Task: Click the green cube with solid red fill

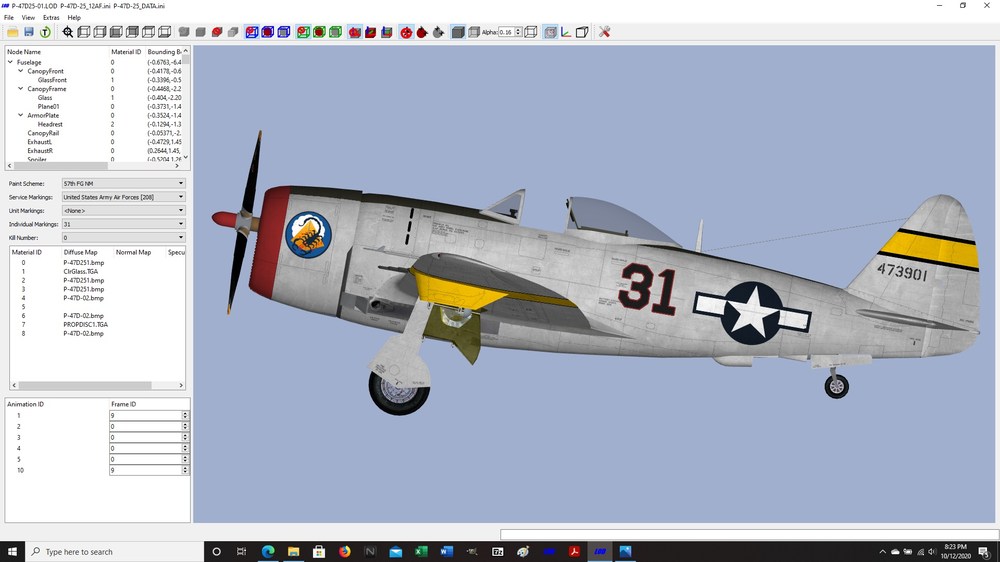Action: [319, 32]
